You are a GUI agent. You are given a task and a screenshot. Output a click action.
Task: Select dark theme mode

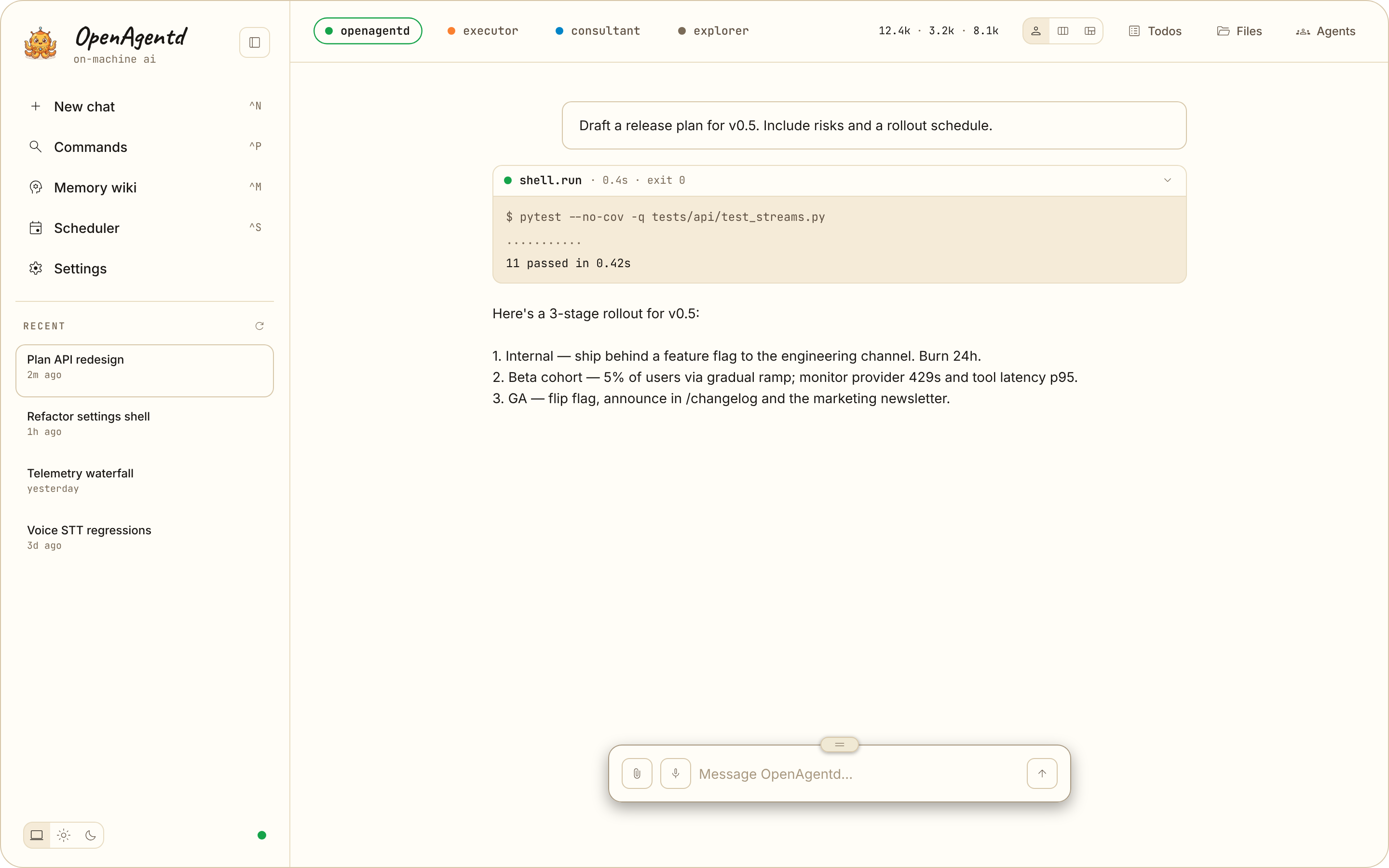pos(91,835)
